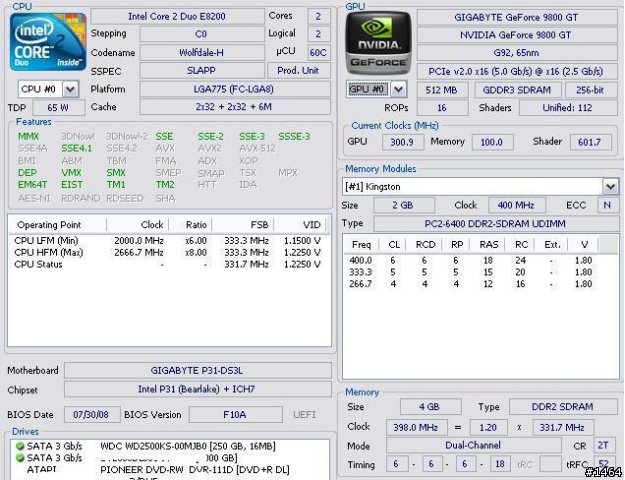Select the PIONEER DVD-RW DVR-111D drive entry

169,470
